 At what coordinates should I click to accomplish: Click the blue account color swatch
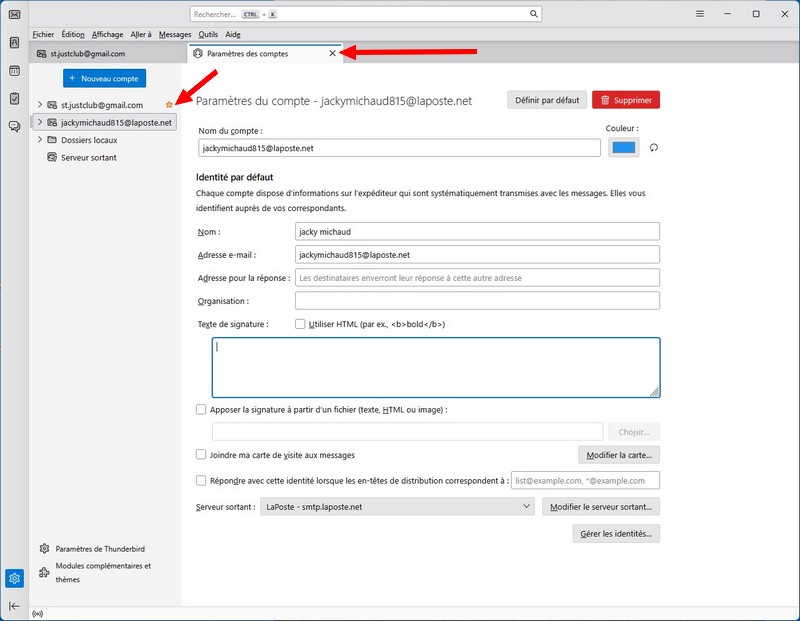[623, 148]
